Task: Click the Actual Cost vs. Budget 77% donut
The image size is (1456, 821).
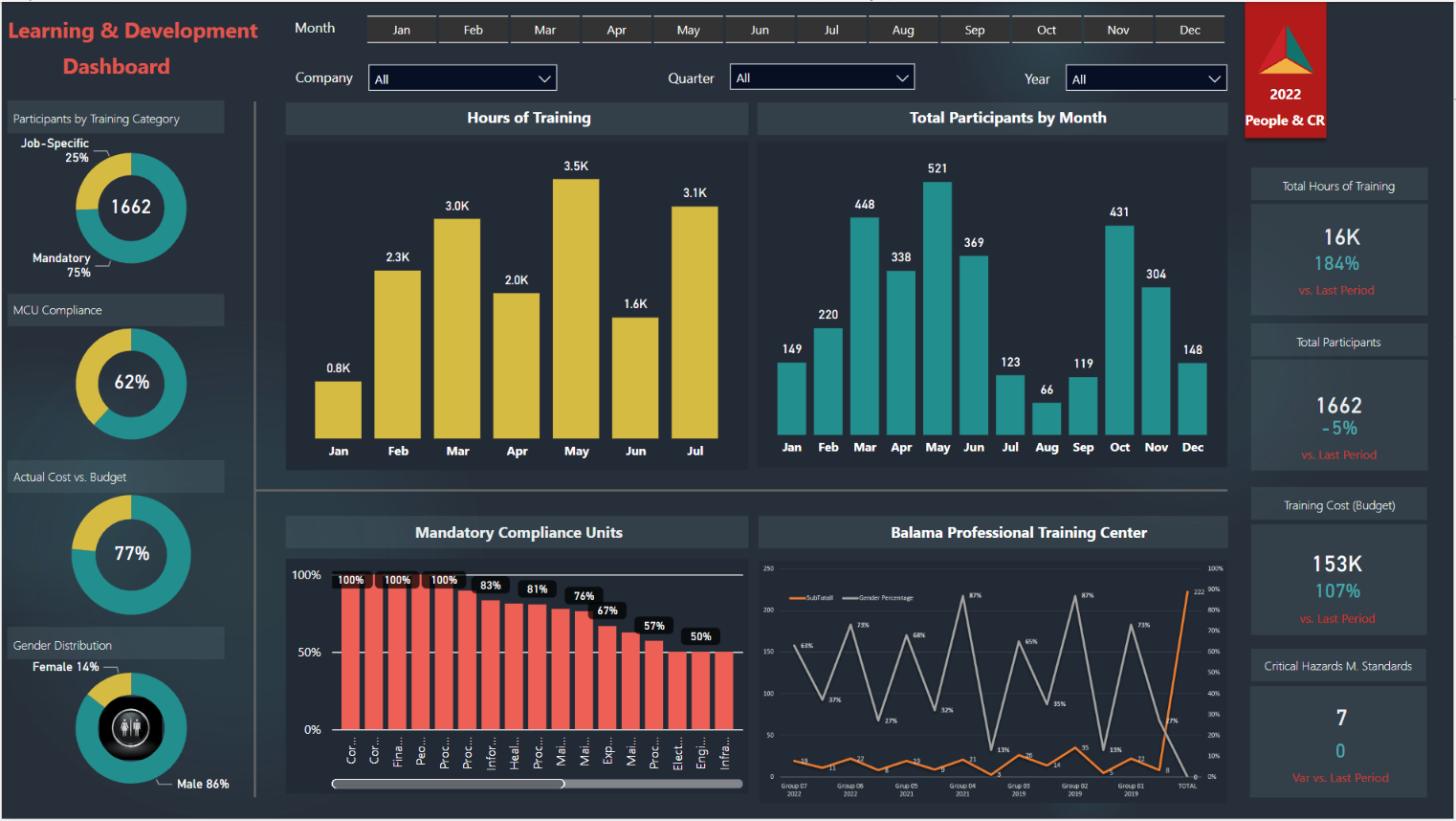Action: pos(131,554)
